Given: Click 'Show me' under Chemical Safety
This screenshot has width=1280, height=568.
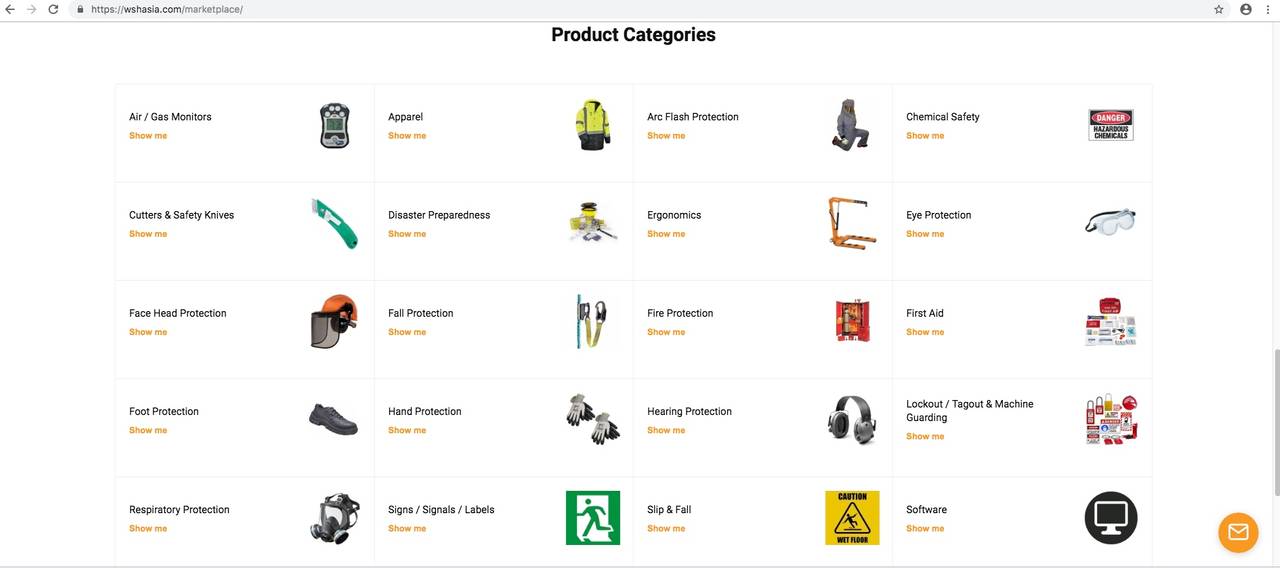Looking at the screenshot, I should coord(925,136).
